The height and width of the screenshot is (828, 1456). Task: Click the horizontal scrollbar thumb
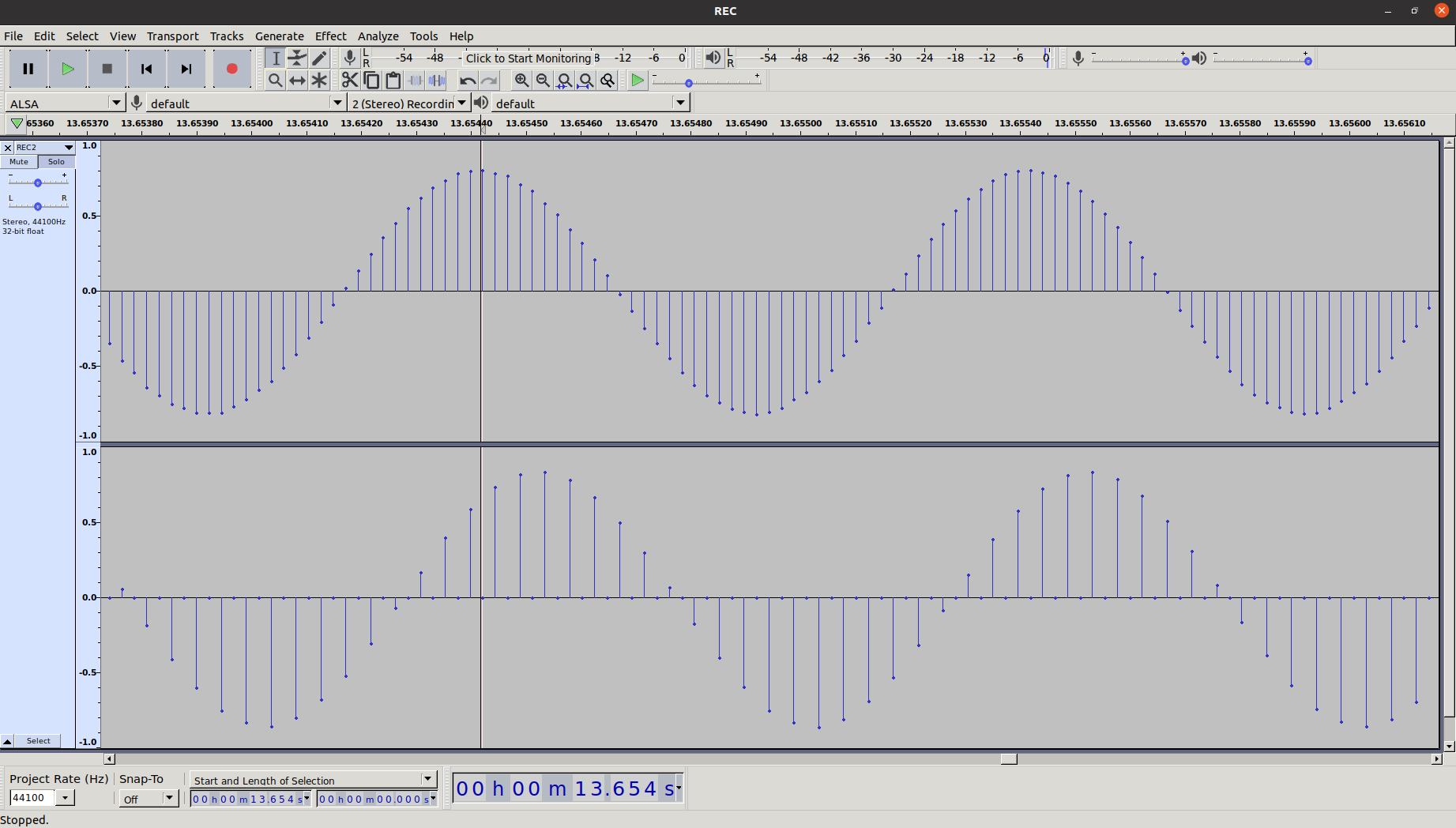coord(1009,758)
